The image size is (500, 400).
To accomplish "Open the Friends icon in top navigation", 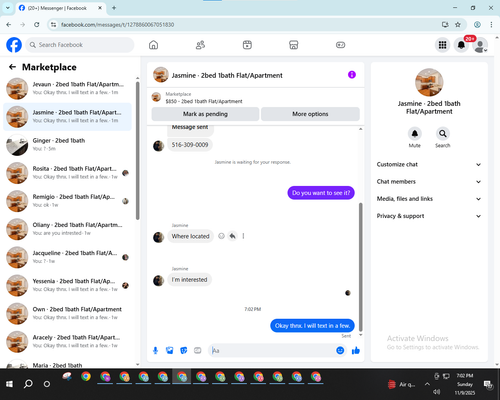I will point(200,45).
